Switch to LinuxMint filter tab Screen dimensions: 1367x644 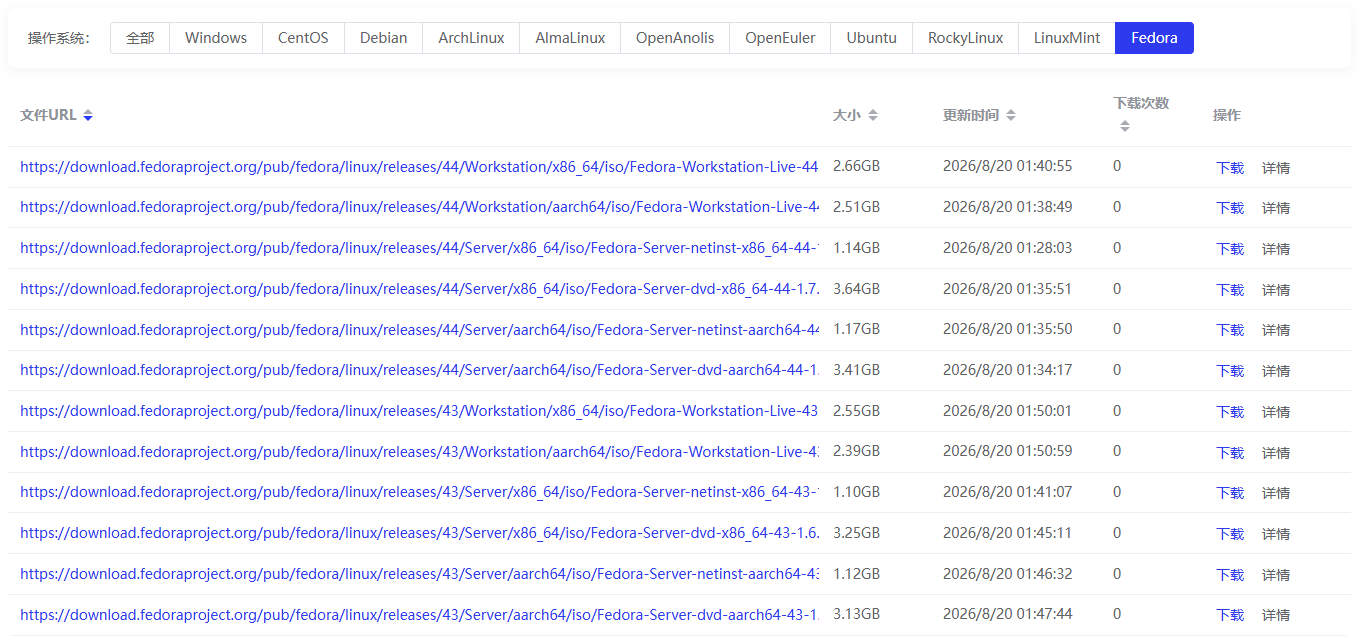pos(1067,38)
